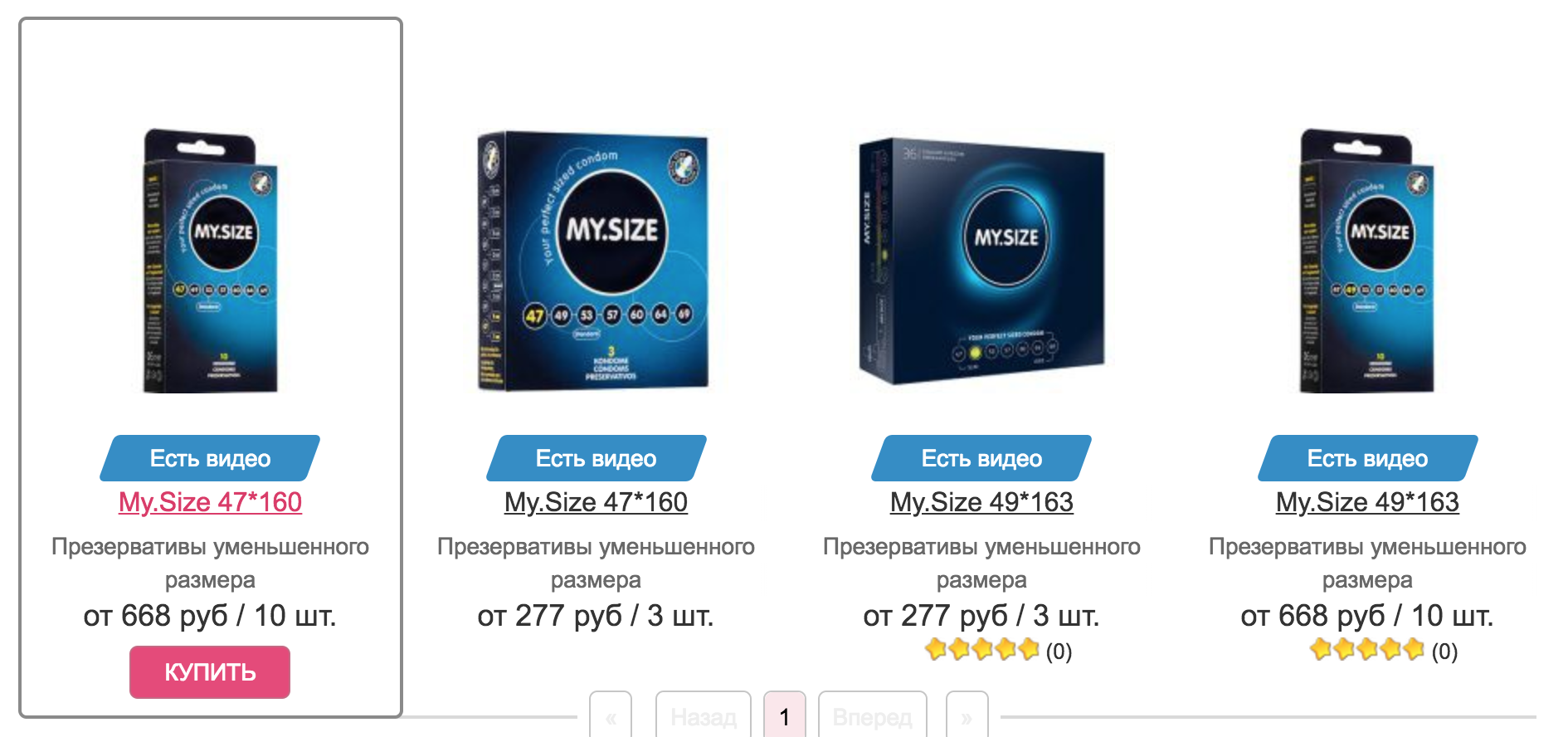
Task: Open My.Size 49*163 link priced 668 rubles
Action: [x=1367, y=502]
